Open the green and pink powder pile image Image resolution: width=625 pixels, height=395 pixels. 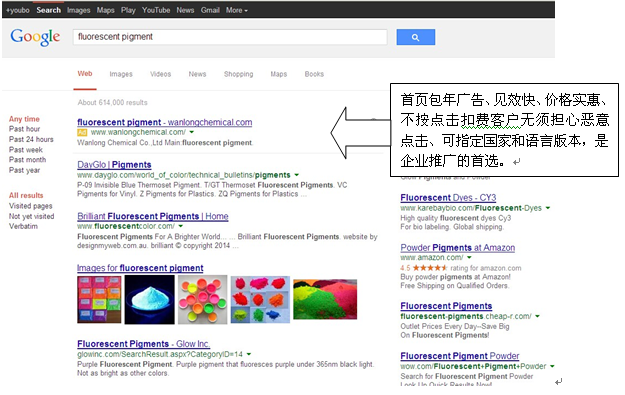point(325,299)
